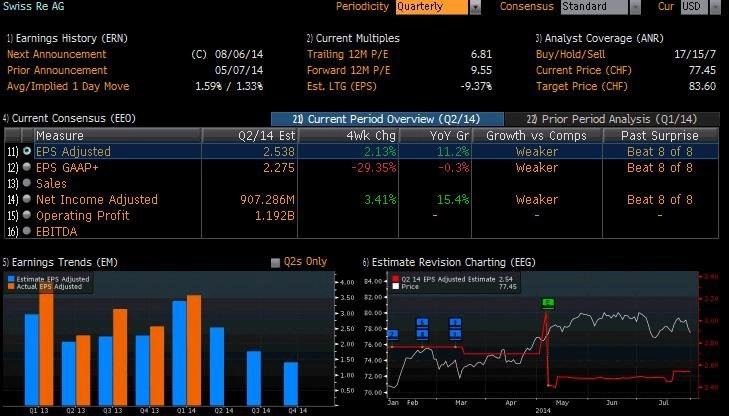
Task: Click the Q4 14 blue estimate bar
Action: (291, 383)
